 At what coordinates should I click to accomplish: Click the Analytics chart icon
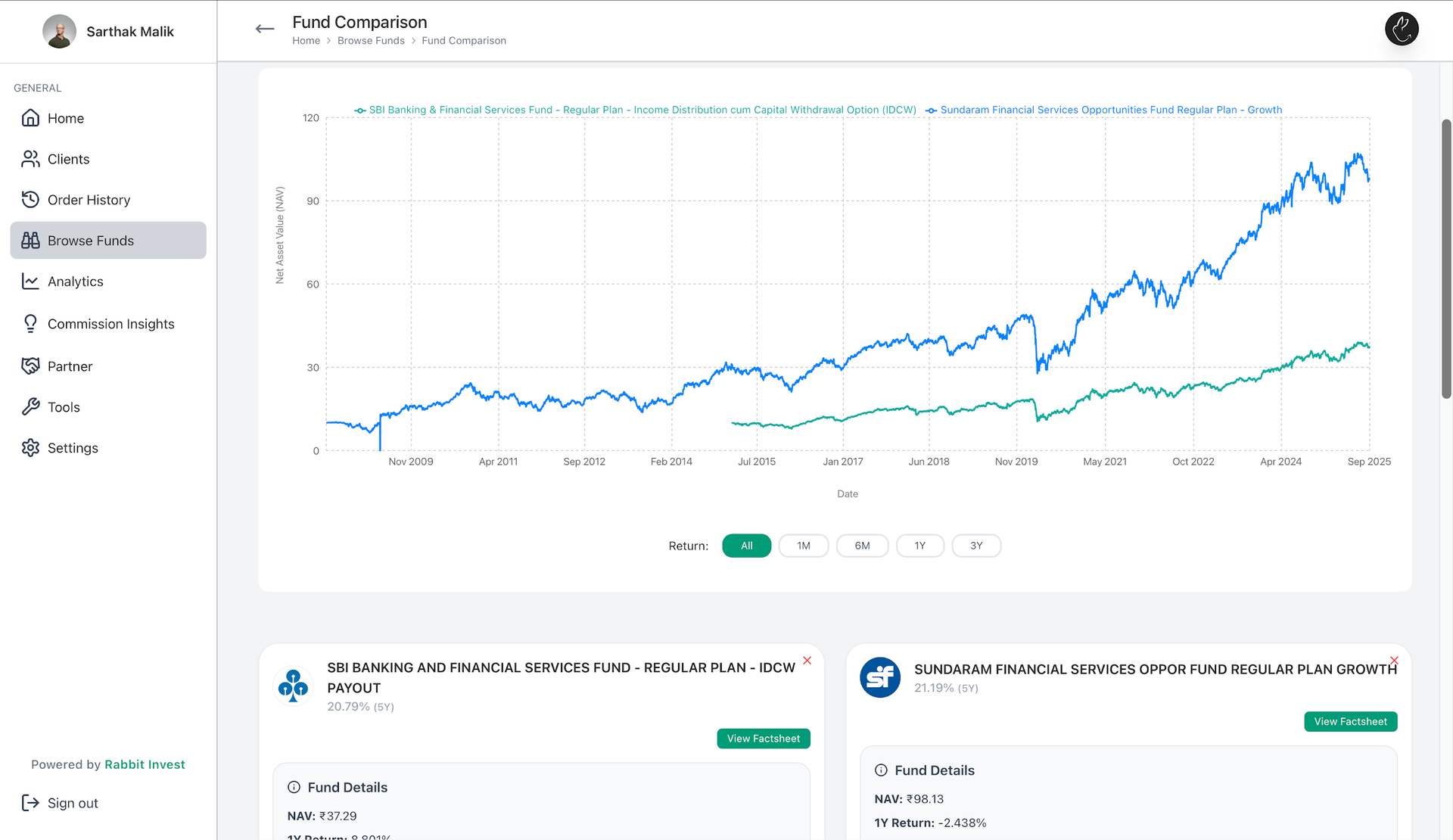point(30,281)
